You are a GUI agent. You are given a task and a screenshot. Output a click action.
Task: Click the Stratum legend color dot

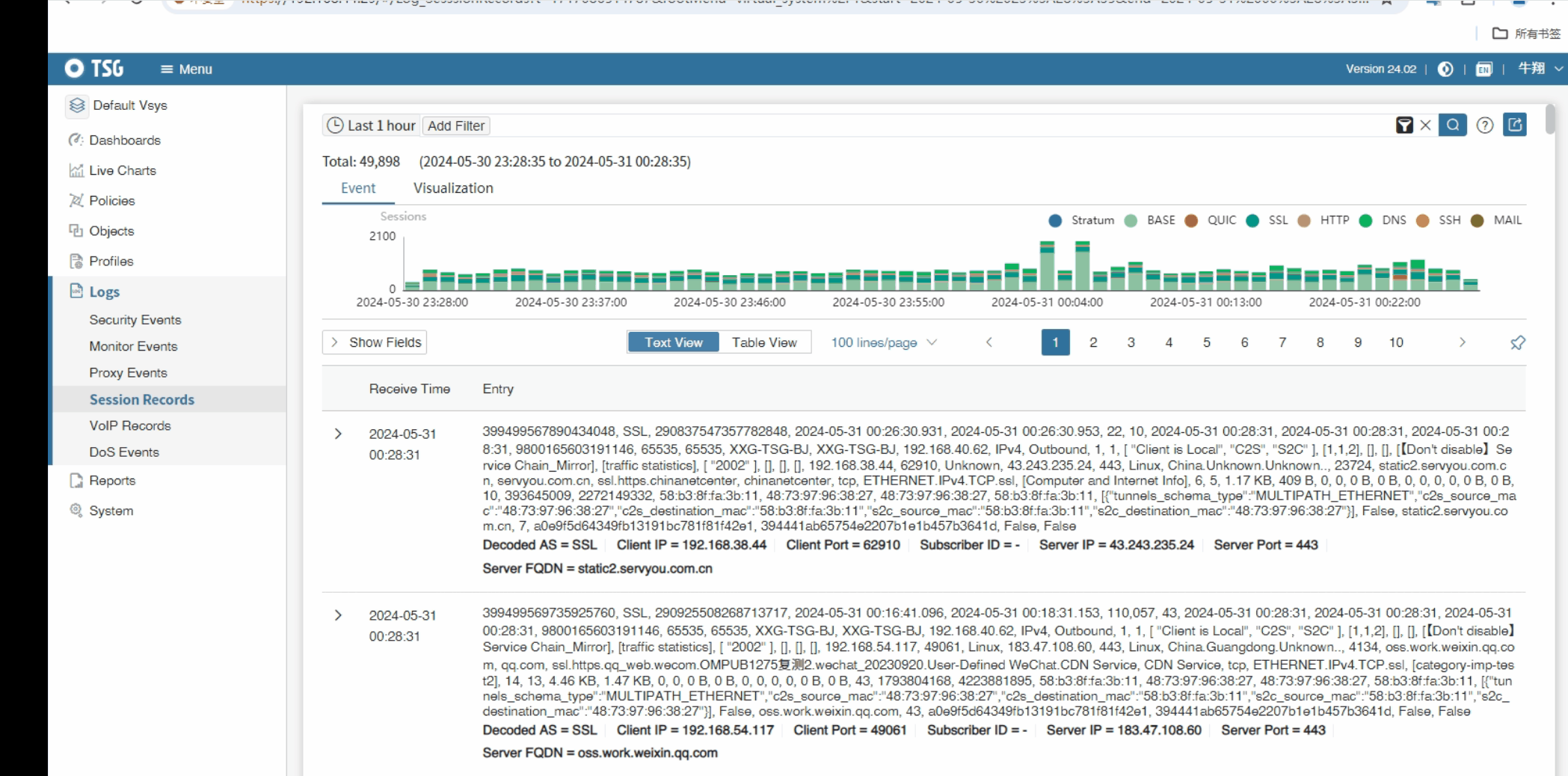tap(1055, 221)
